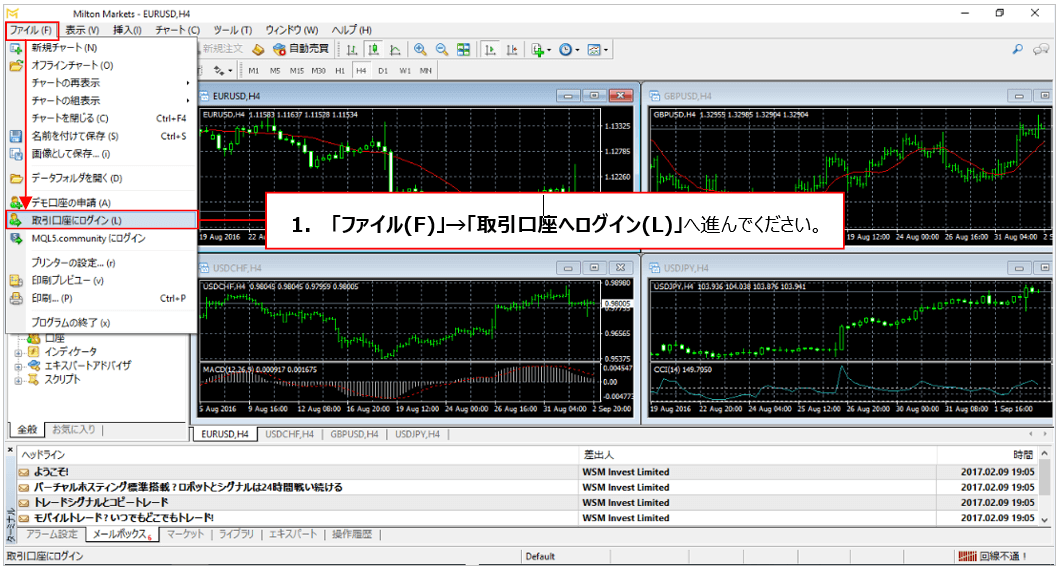
Task: Switch to candlestick chart display
Action: coord(374,49)
